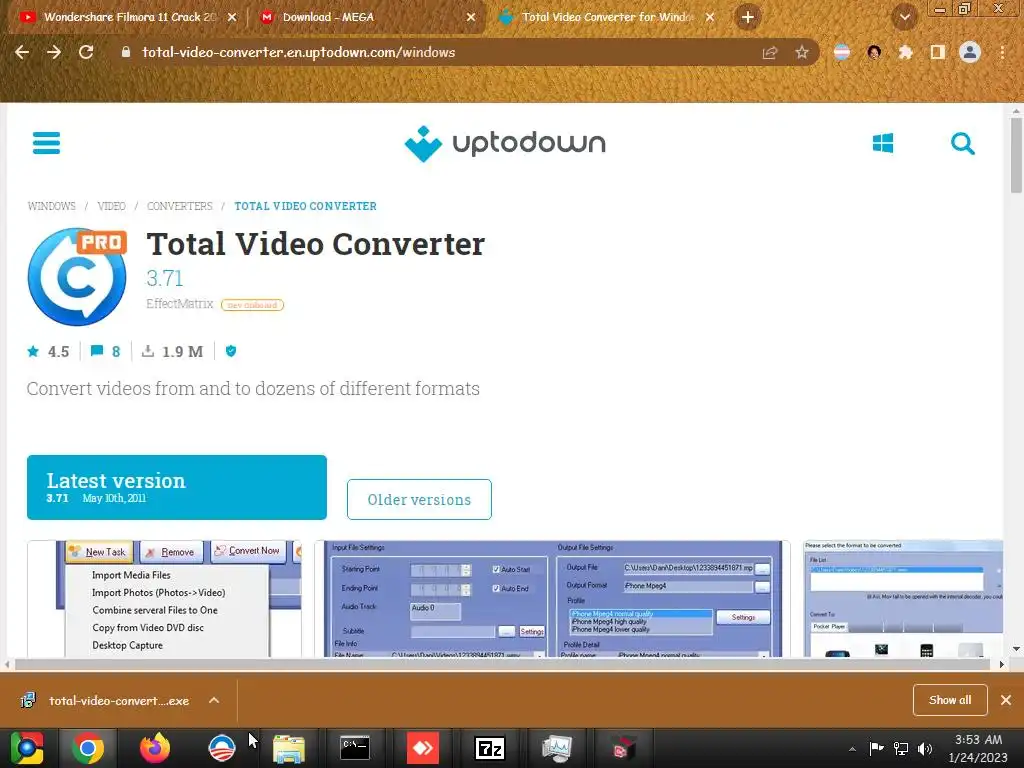Toggle the Chrome side panel
Viewport: 1024px width, 768px height.
937,52
